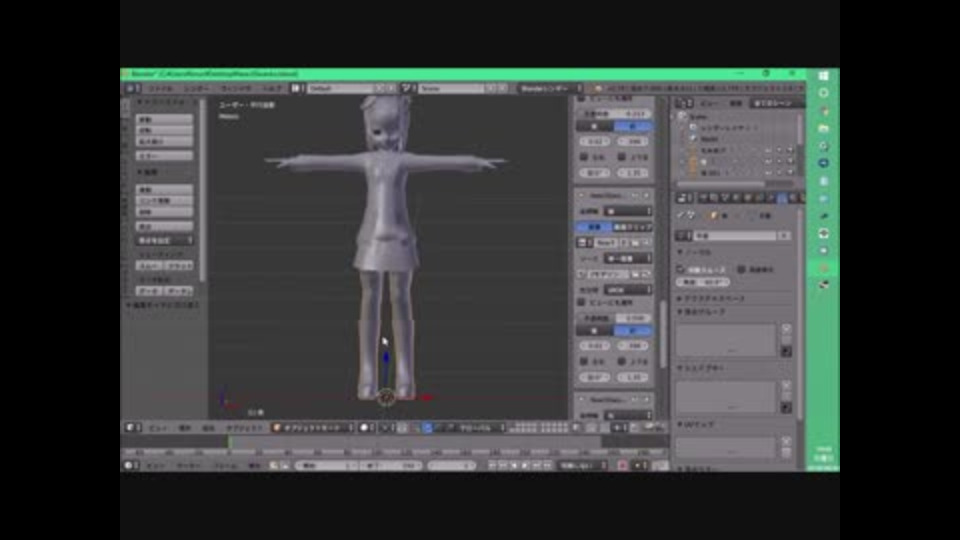Click the Mirror button in the tool shelf
Image resolution: width=960 pixels, height=540 pixels.
coord(164,156)
